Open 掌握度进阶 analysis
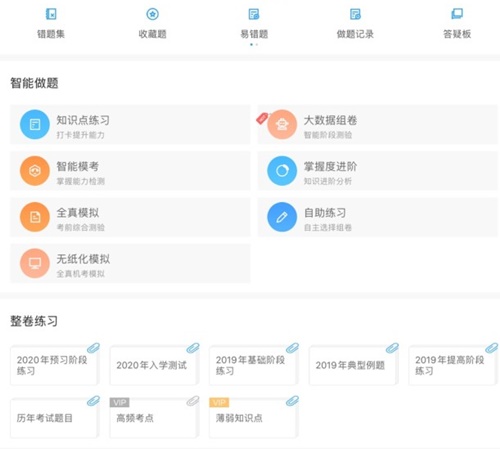This screenshot has width=500, height=449. click(378, 171)
